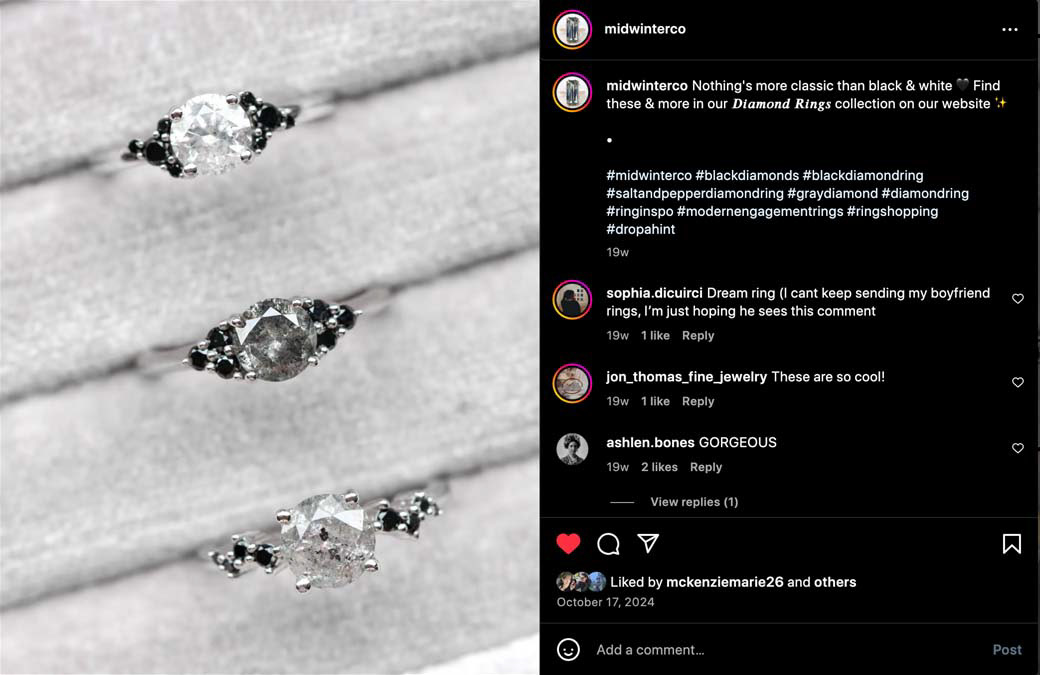1040x675 pixels.
Task: Like ashlen.bones' comment heart icon
Action: click(1017, 448)
